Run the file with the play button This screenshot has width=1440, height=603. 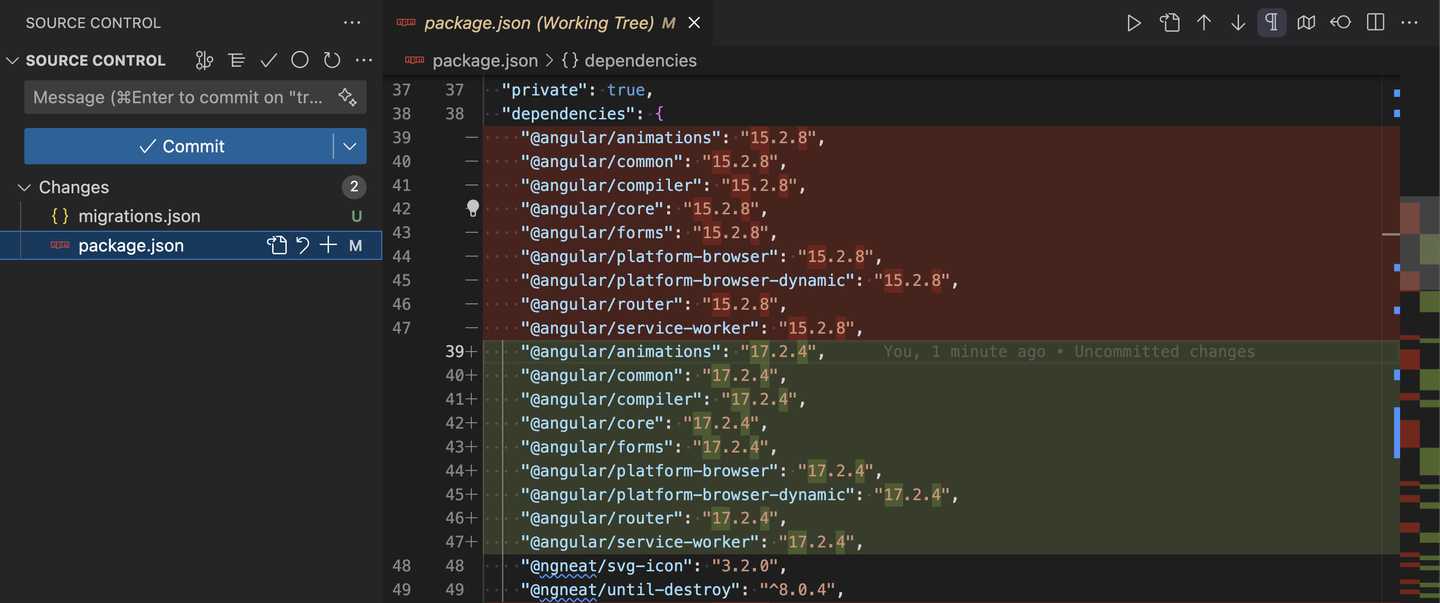click(1134, 22)
